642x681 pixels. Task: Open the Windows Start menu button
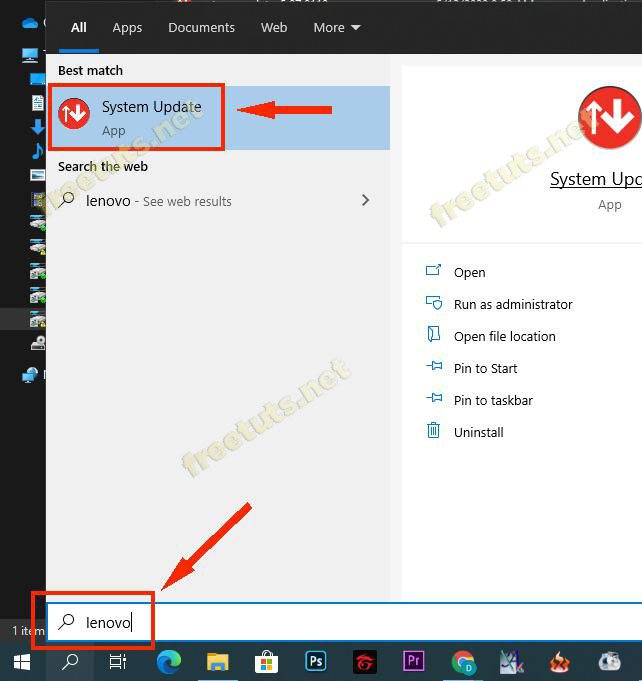(x=22, y=662)
